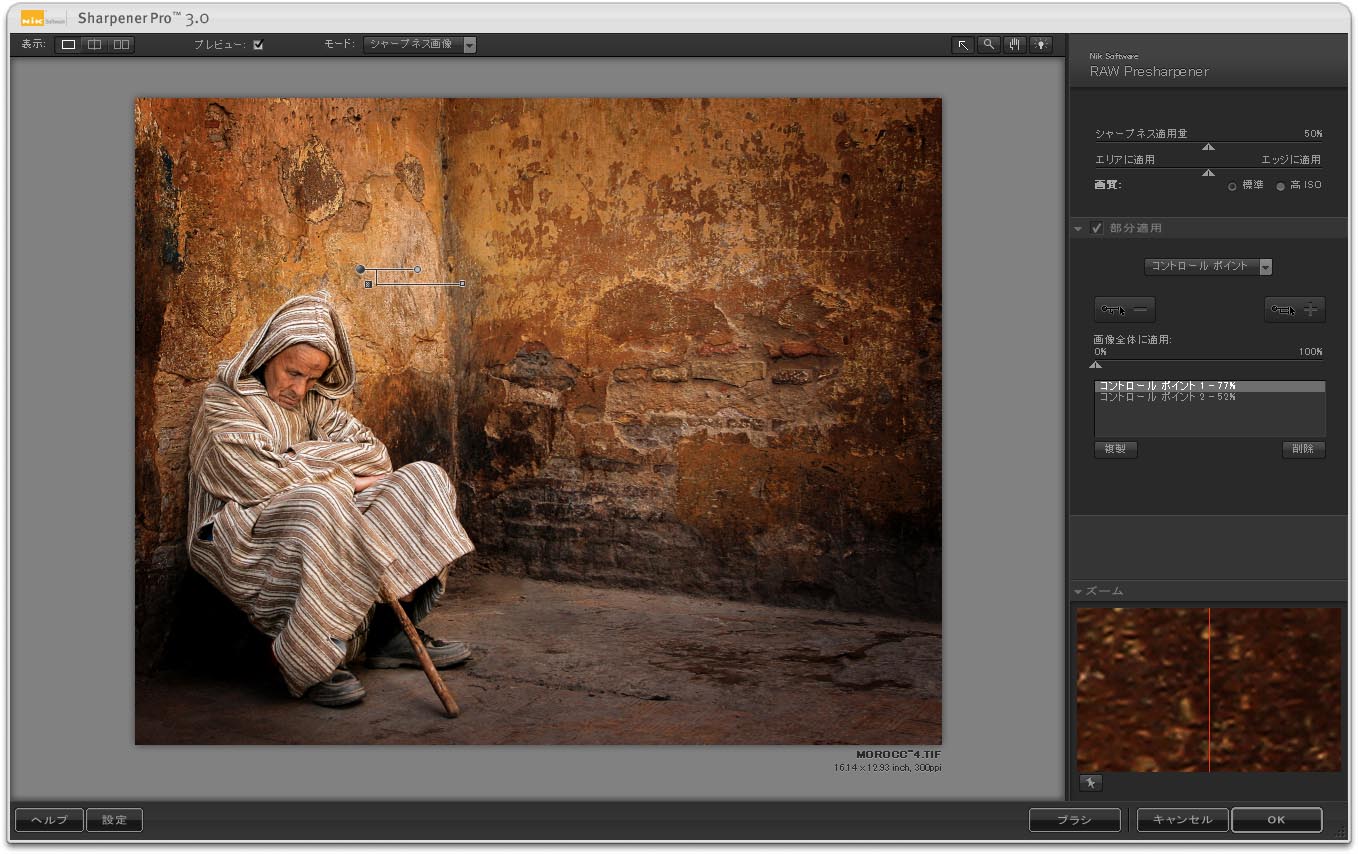Choose the hand pan tool
This screenshot has width=1358, height=854.
point(1015,45)
